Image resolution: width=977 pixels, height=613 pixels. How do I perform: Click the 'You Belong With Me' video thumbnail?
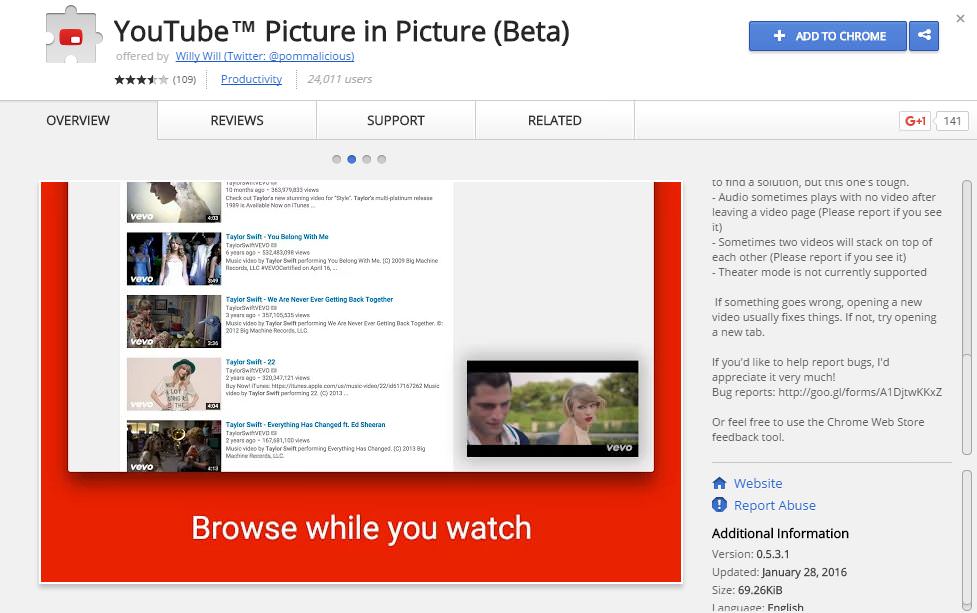[x=174, y=259]
